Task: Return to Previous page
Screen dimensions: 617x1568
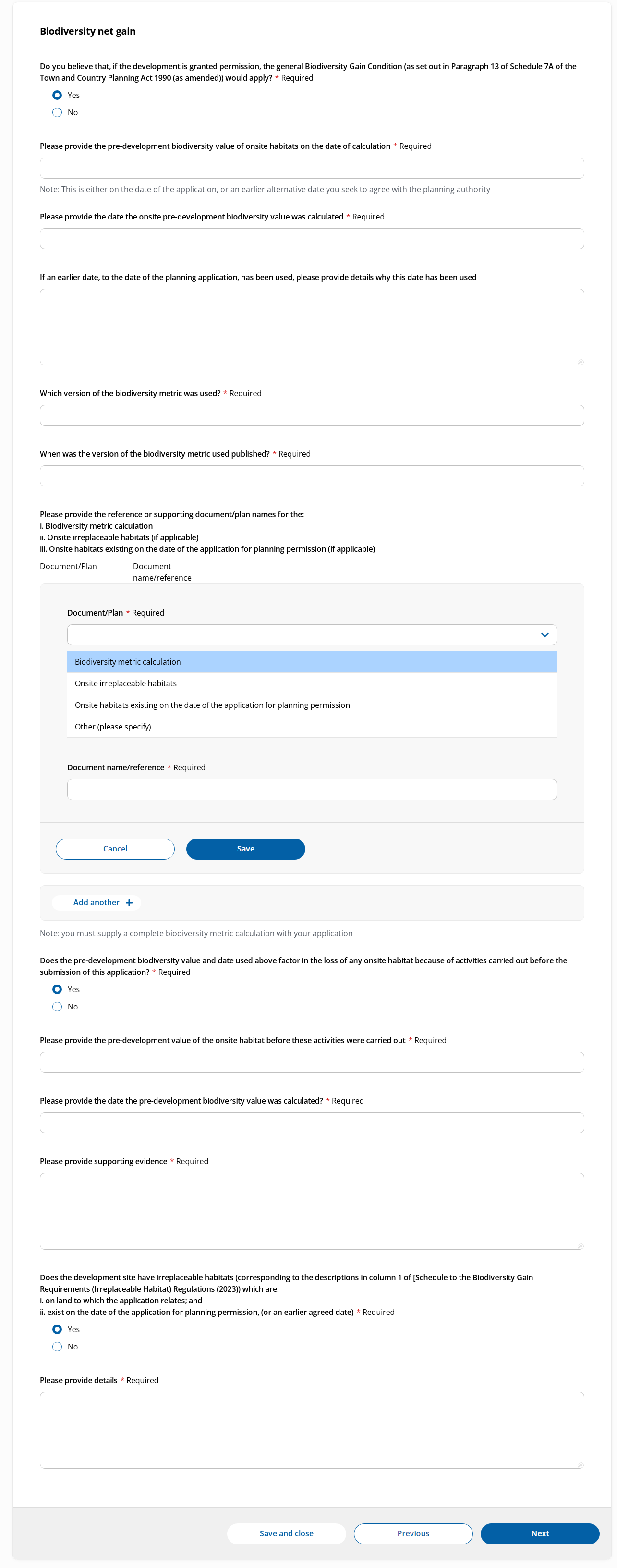Action: 413,1533
